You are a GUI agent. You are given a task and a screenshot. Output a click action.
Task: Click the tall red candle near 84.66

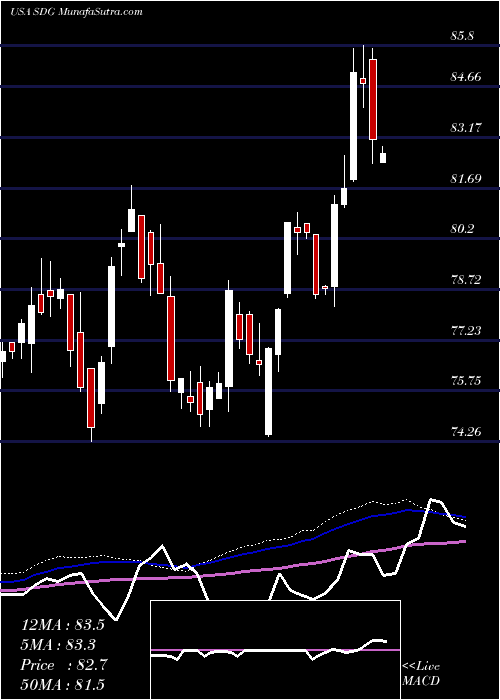[x=373, y=99]
